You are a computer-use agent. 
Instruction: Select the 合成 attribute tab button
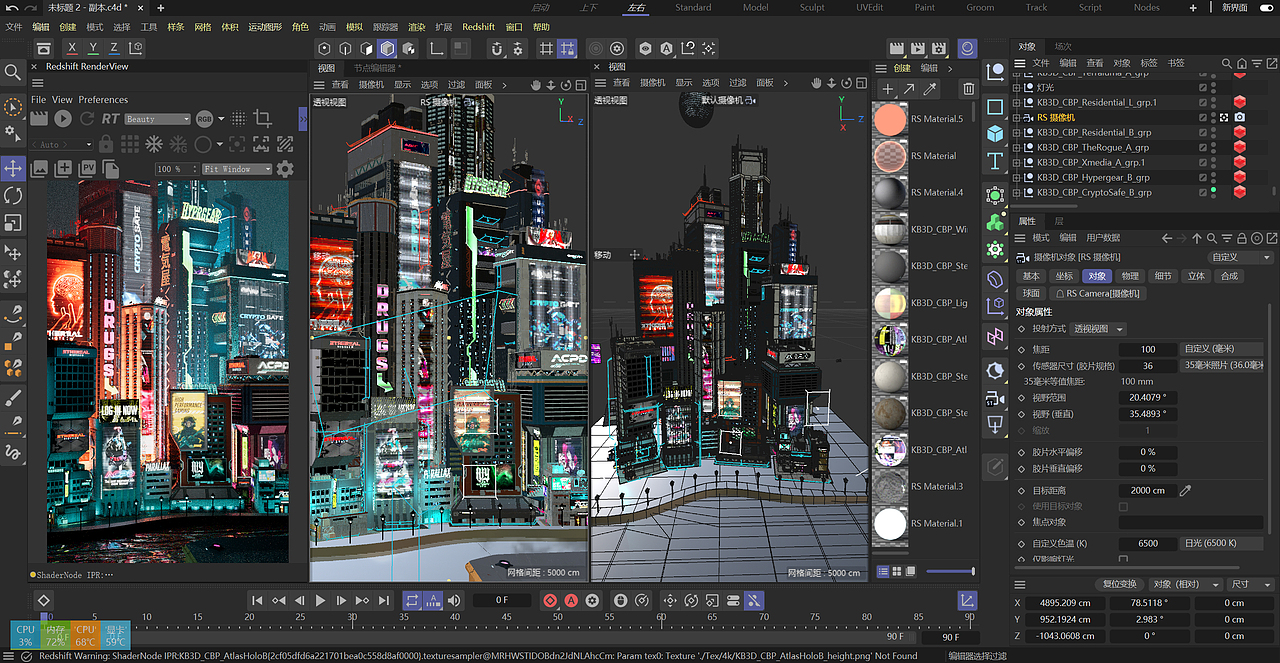coord(1229,276)
